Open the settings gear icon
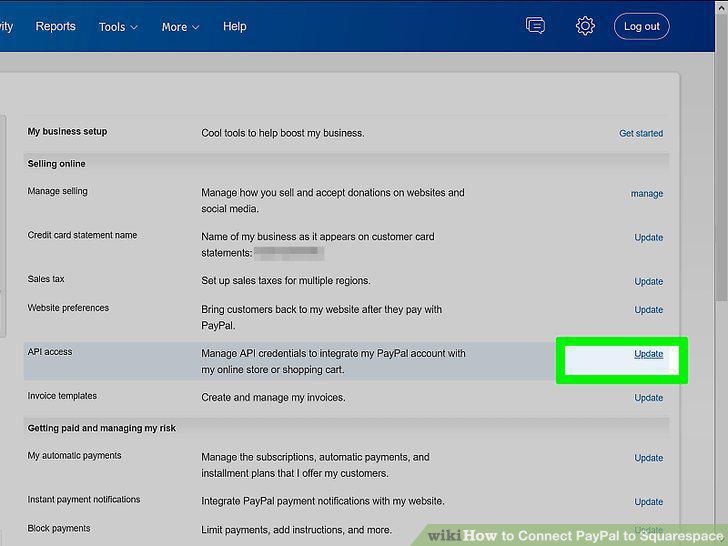Viewport: 728px width, 546px height. (x=585, y=26)
